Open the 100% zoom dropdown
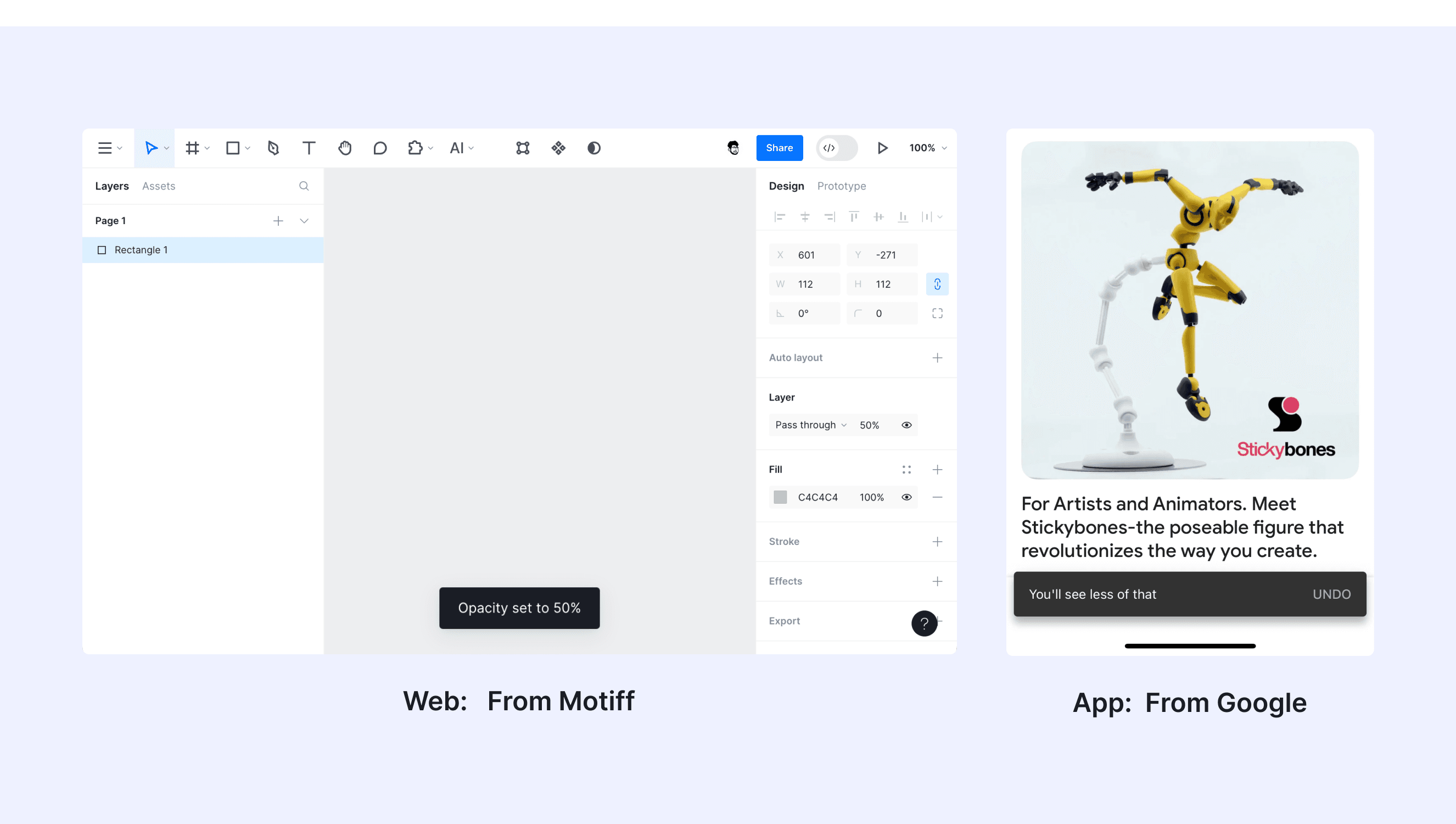 [x=927, y=148]
